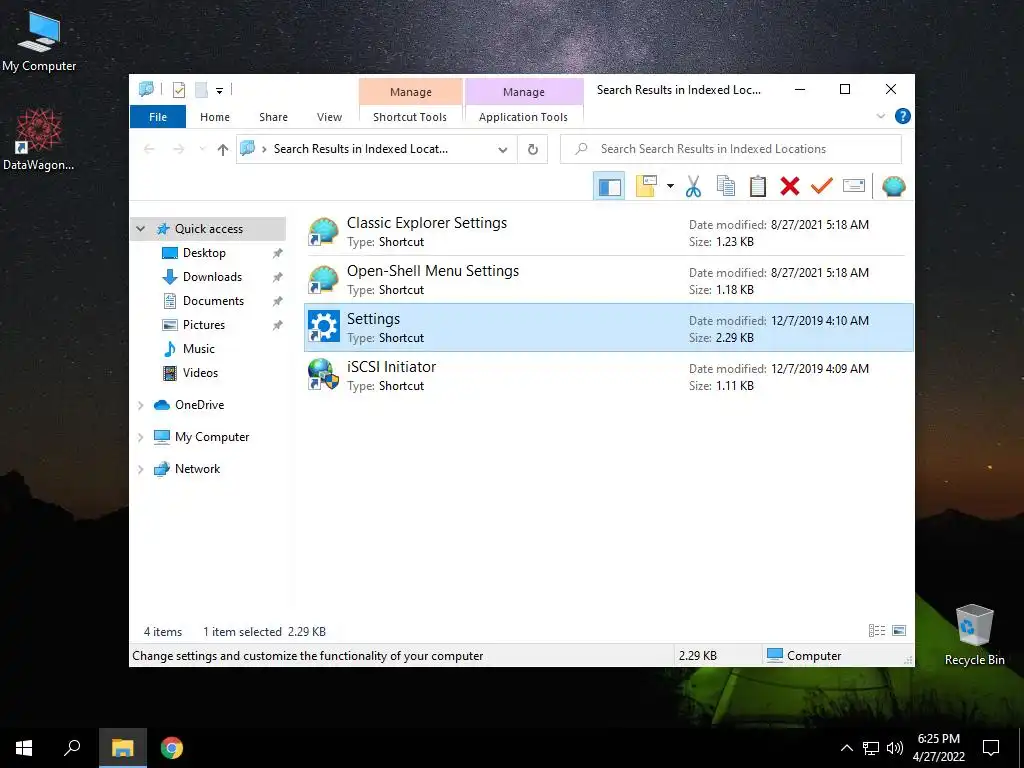Select the iSCSI Initiator result
The width and height of the screenshot is (1024, 768).
(609, 376)
